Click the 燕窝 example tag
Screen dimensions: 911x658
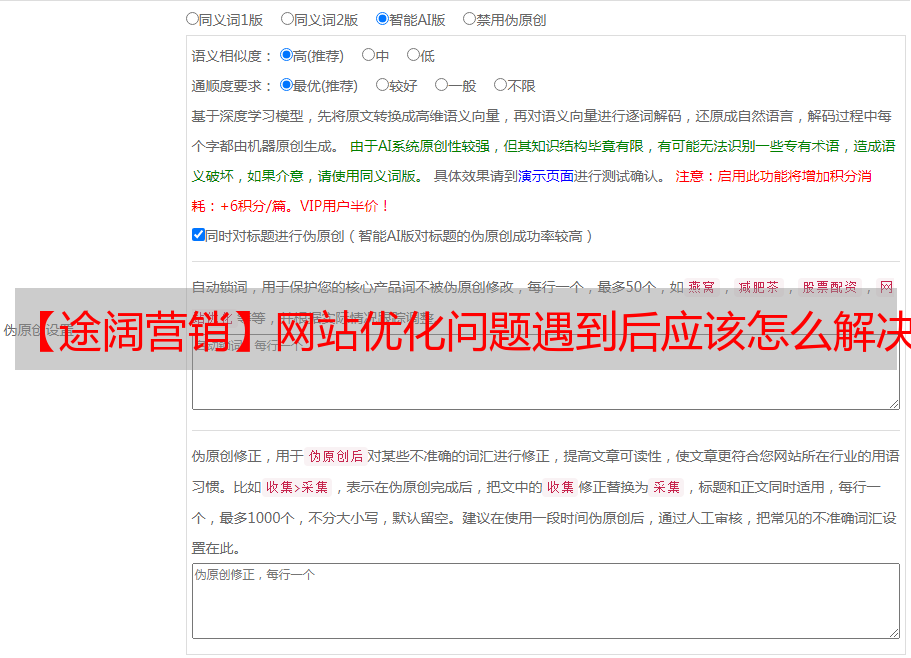click(x=702, y=287)
